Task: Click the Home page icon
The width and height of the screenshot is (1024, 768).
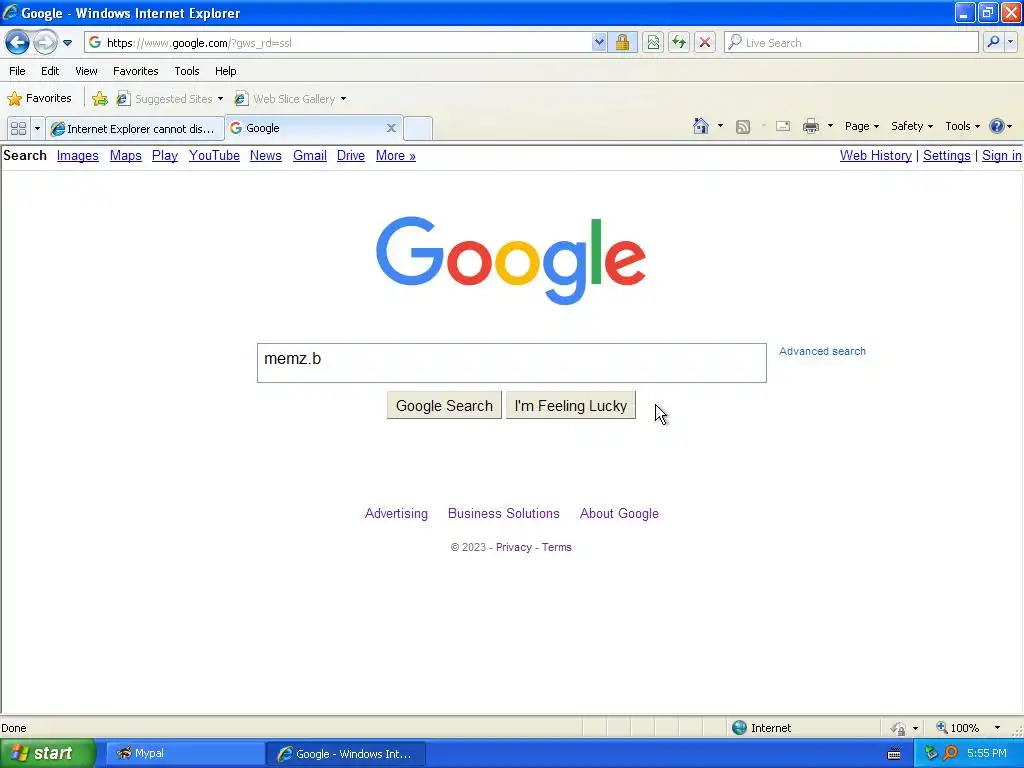Action: tap(701, 126)
